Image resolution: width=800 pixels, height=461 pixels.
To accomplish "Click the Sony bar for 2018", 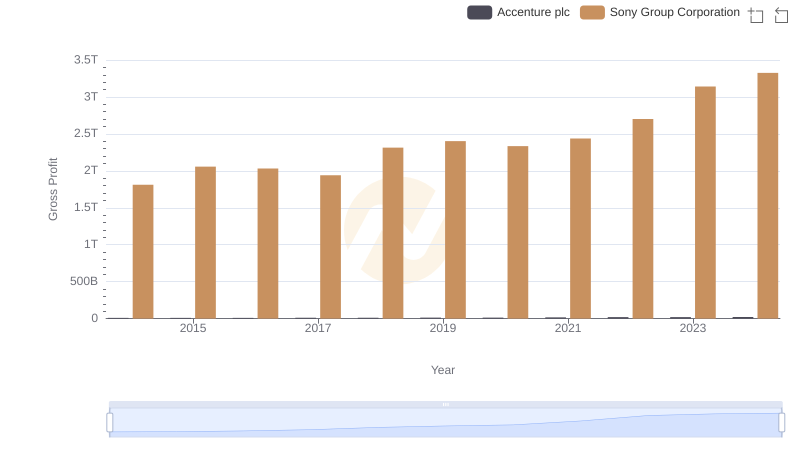I will [x=393, y=233].
